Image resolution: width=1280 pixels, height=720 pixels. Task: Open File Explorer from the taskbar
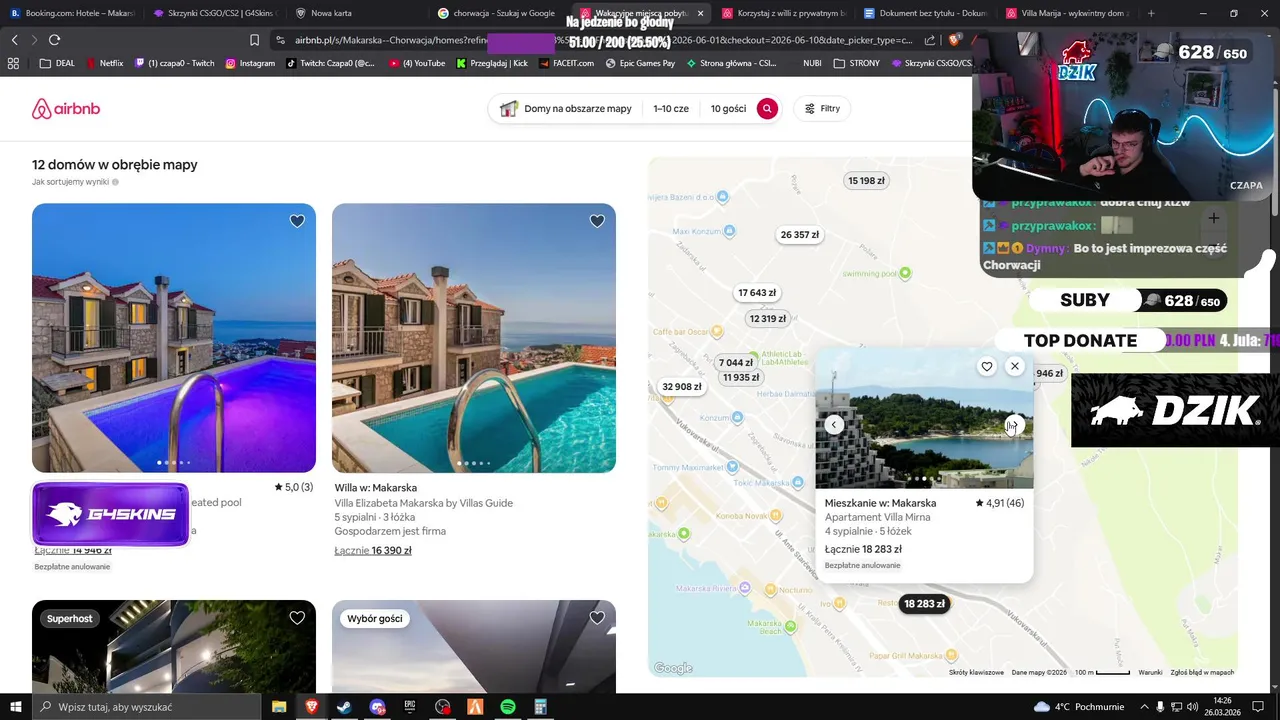[279, 707]
